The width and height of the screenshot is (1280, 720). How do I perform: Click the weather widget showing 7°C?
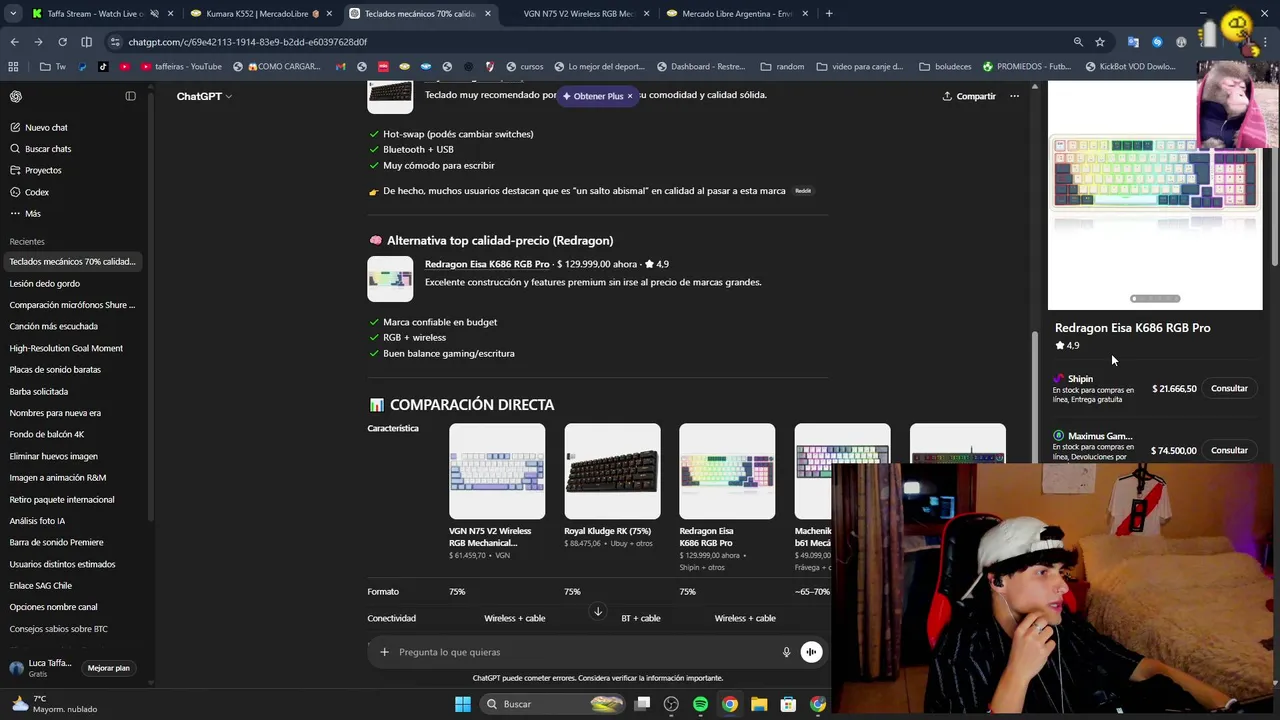tap(55, 704)
